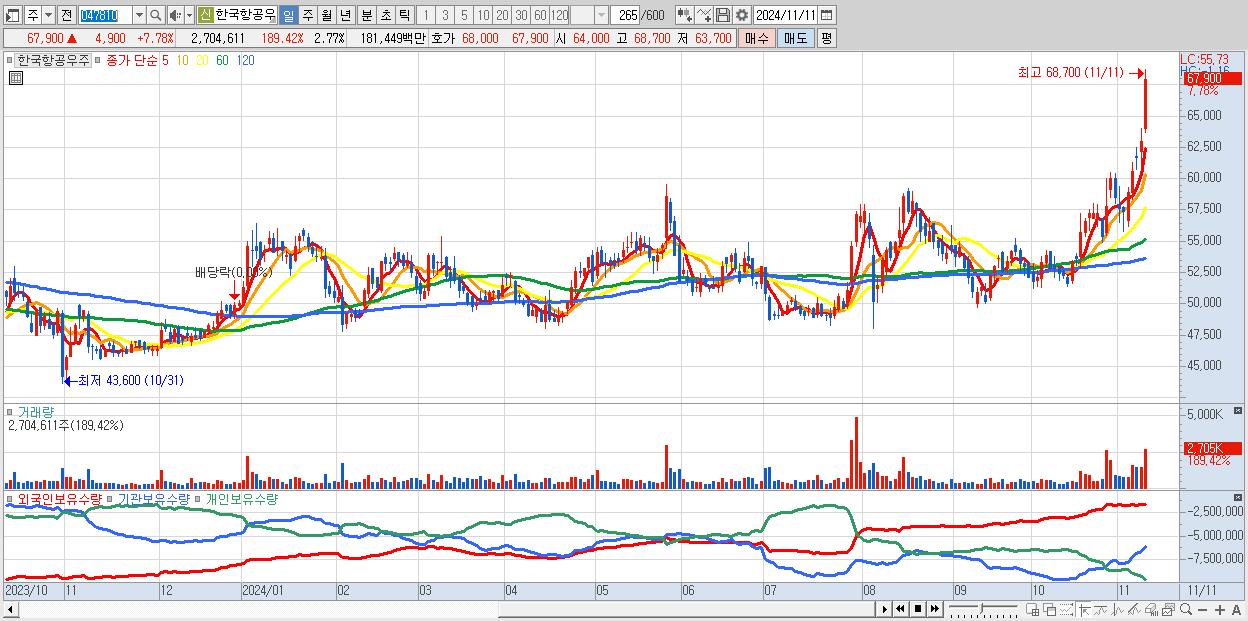Open the calendar date picker icon
Image resolution: width=1248 pixels, height=621 pixels.
tap(826, 15)
